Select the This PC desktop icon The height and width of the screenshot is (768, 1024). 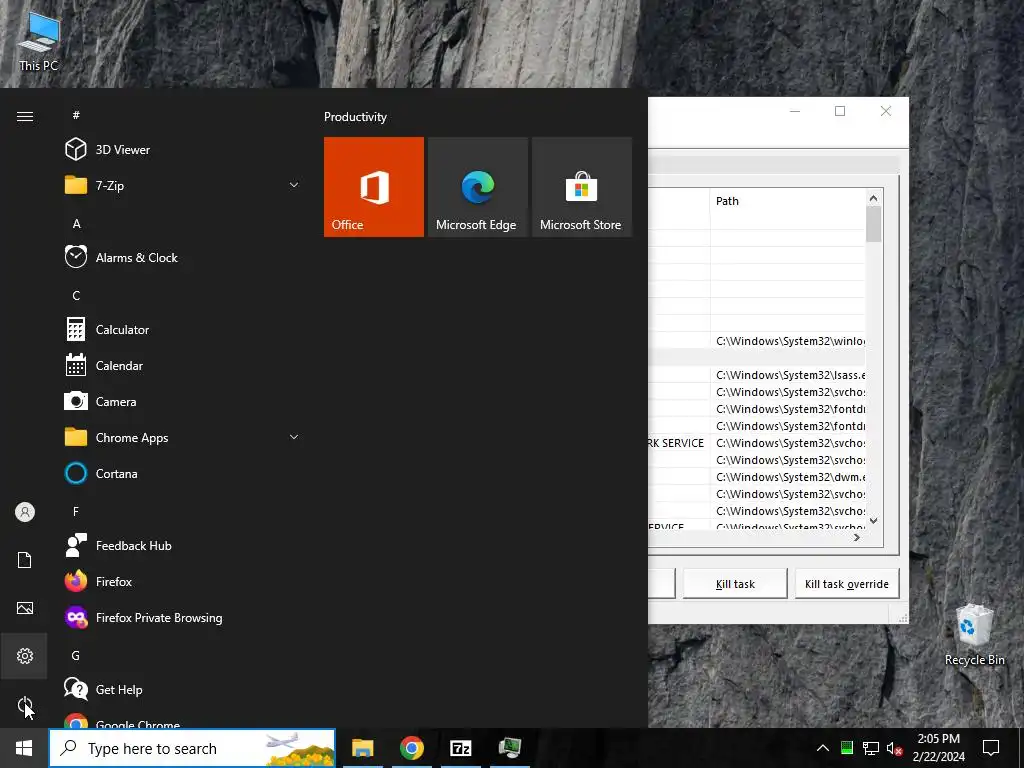tap(39, 40)
